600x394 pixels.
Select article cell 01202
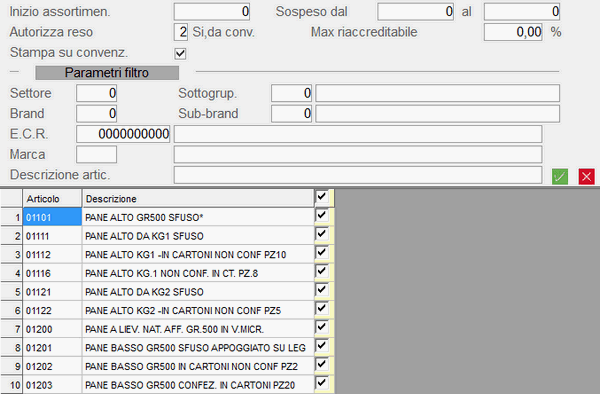coord(52,366)
